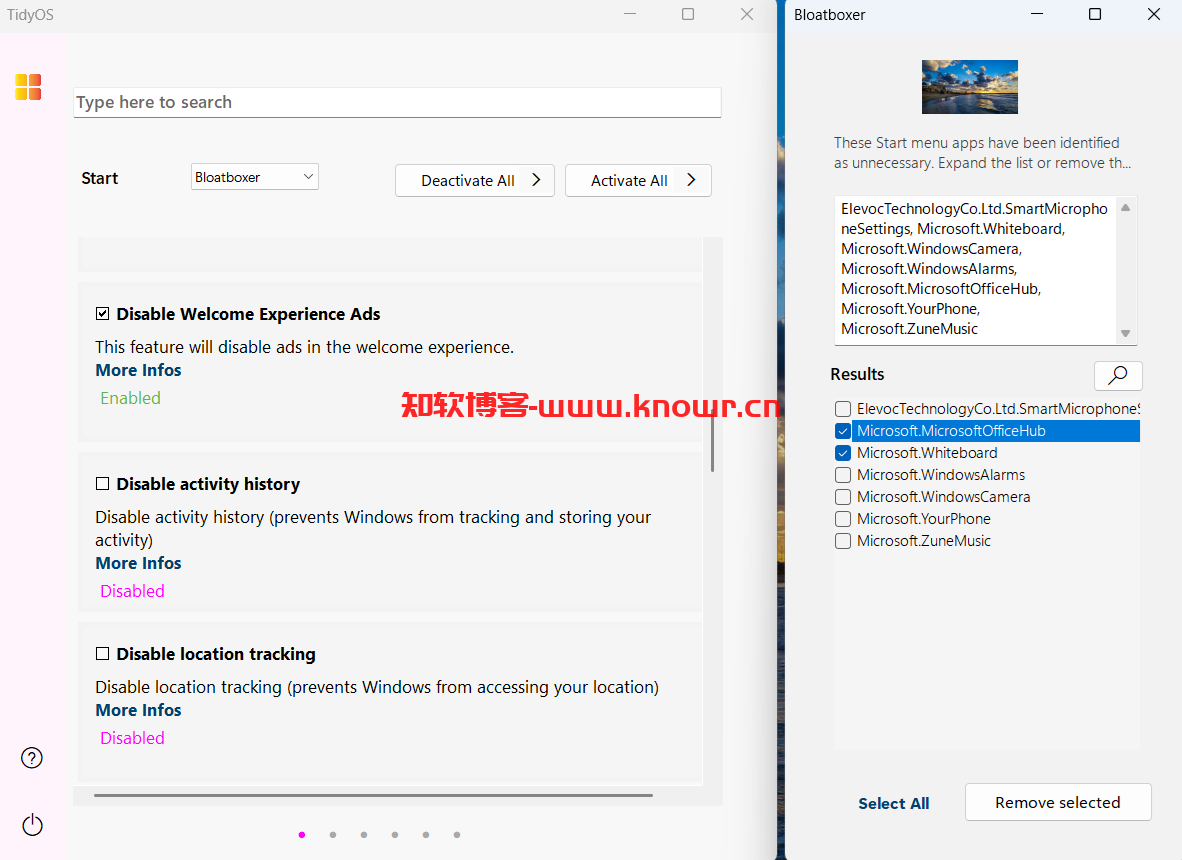Click the up arrow of app list scrollbar
1182x860 pixels.
coord(1125,208)
